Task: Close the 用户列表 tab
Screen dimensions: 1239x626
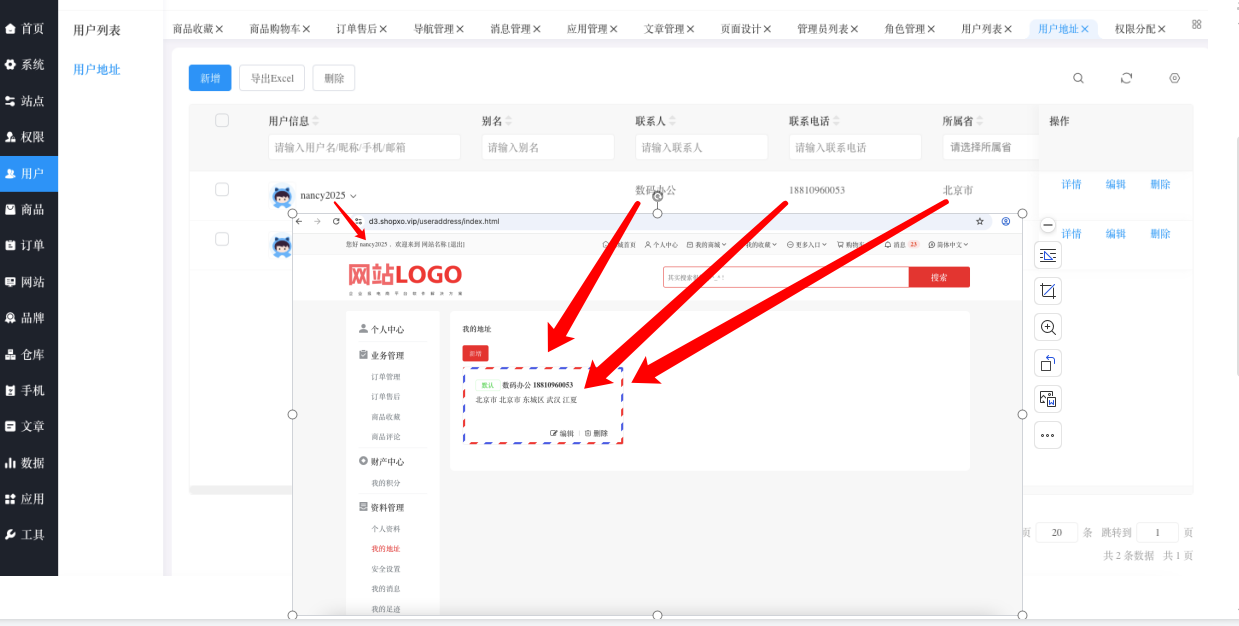Action: [1008, 29]
